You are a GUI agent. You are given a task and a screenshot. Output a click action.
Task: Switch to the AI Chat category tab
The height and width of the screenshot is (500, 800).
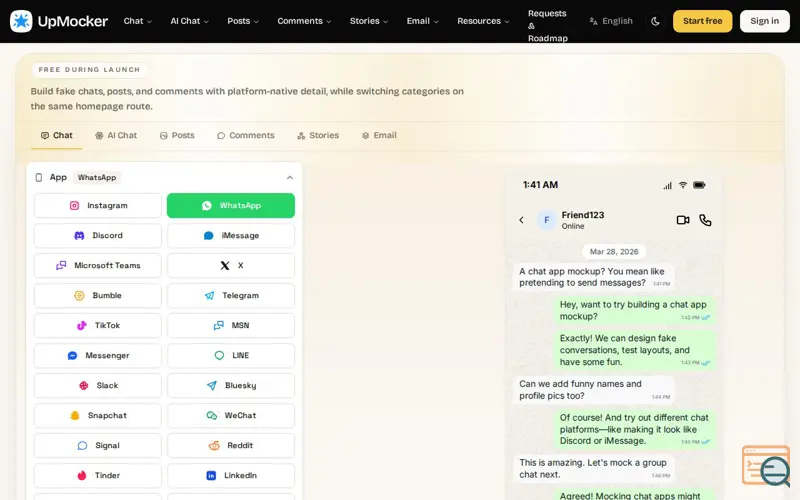pos(116,135)
